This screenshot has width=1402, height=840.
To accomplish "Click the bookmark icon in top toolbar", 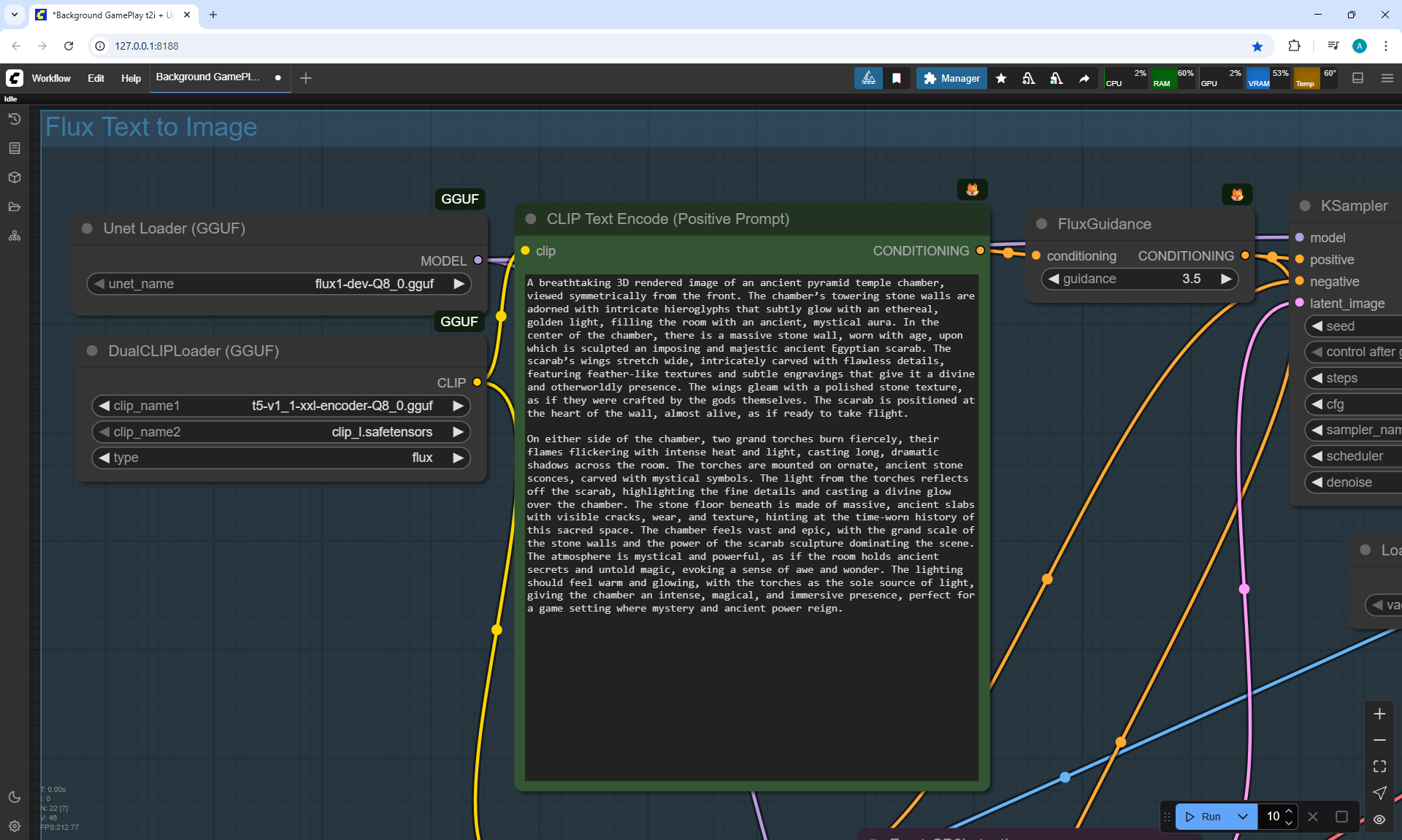I will 896,78.
